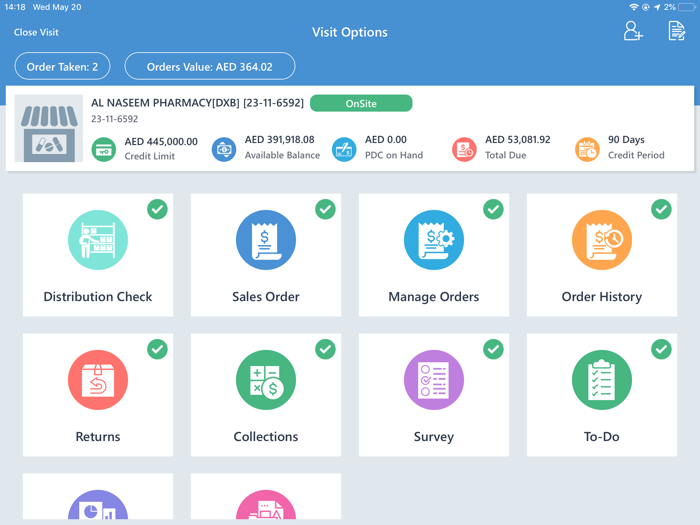Tap the location arrow status icon
Viewport: 700px width, 525px height.
pyautogui.click(x=657, y=7)
